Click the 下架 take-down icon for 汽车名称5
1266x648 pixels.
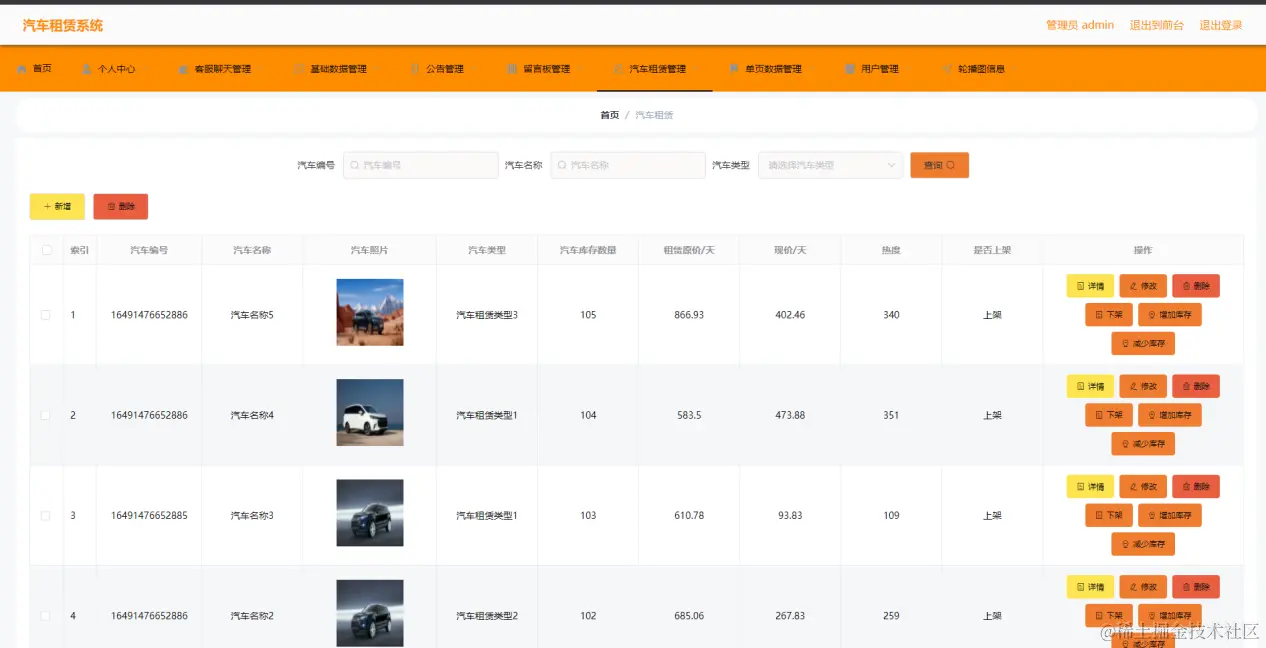click(1100, 314)
